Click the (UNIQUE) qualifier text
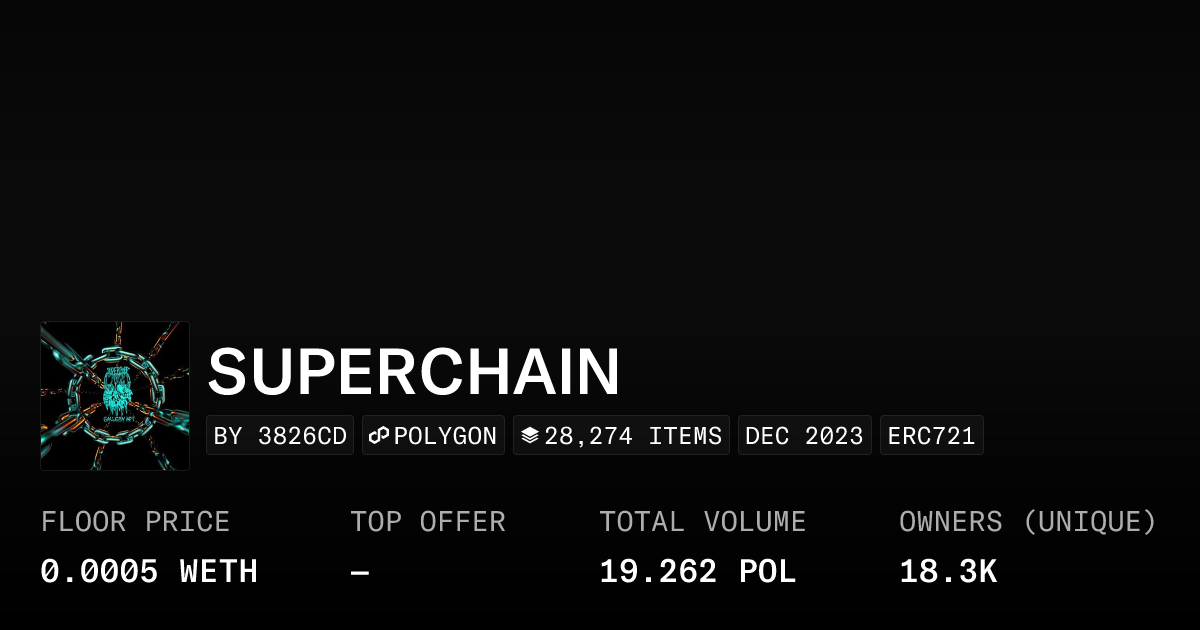This screenshot has width=1200, height=630. [1089, 522]
